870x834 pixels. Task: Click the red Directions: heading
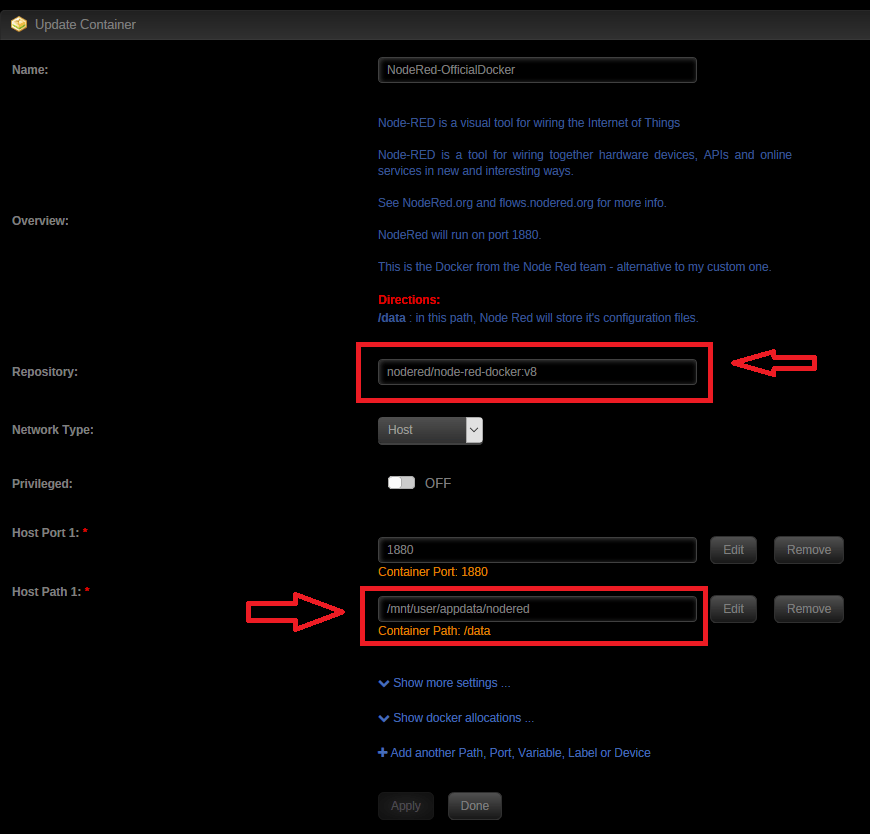click(409, 300)
